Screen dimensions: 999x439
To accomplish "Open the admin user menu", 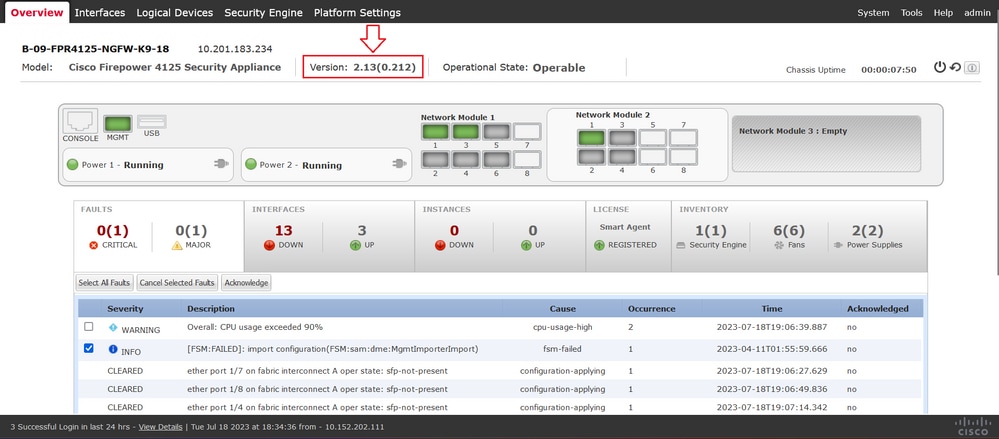I will (x=977, y=13).
